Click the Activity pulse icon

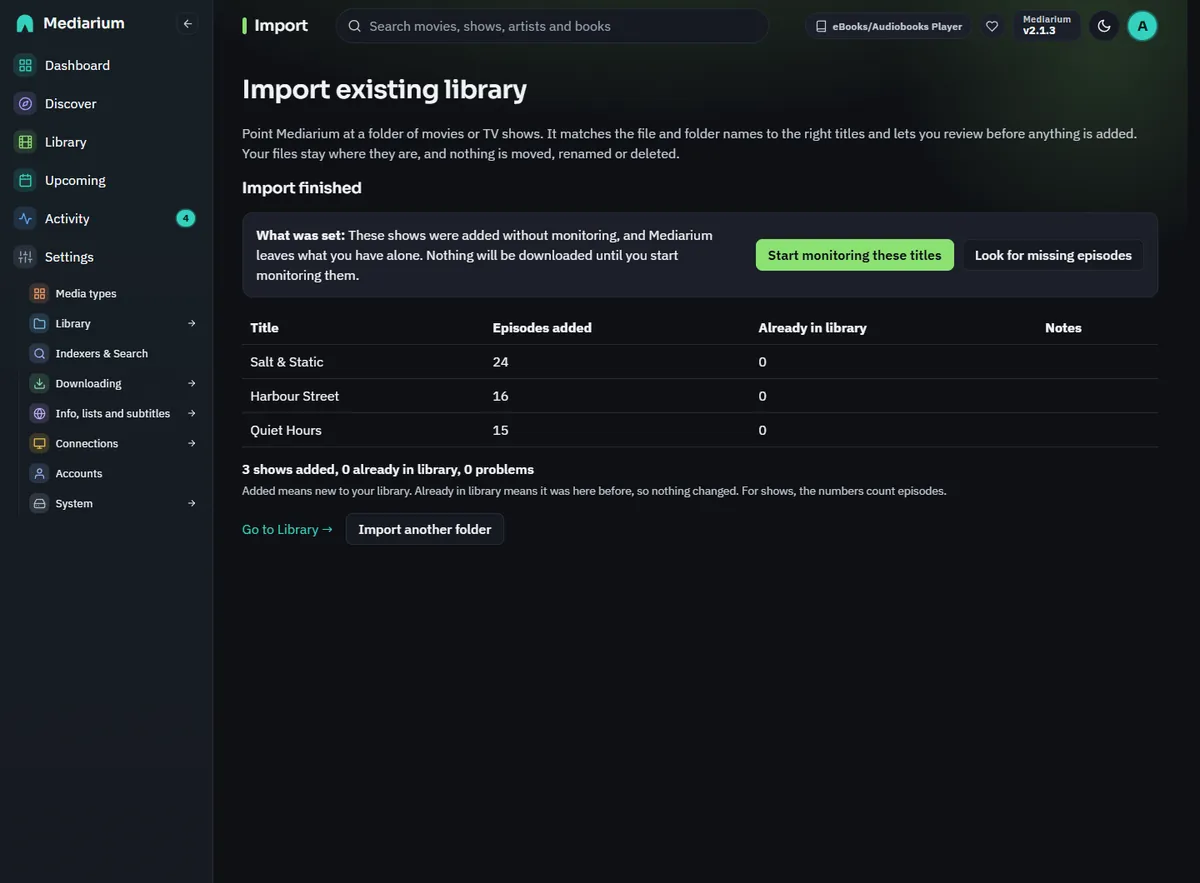pos(25,219)
